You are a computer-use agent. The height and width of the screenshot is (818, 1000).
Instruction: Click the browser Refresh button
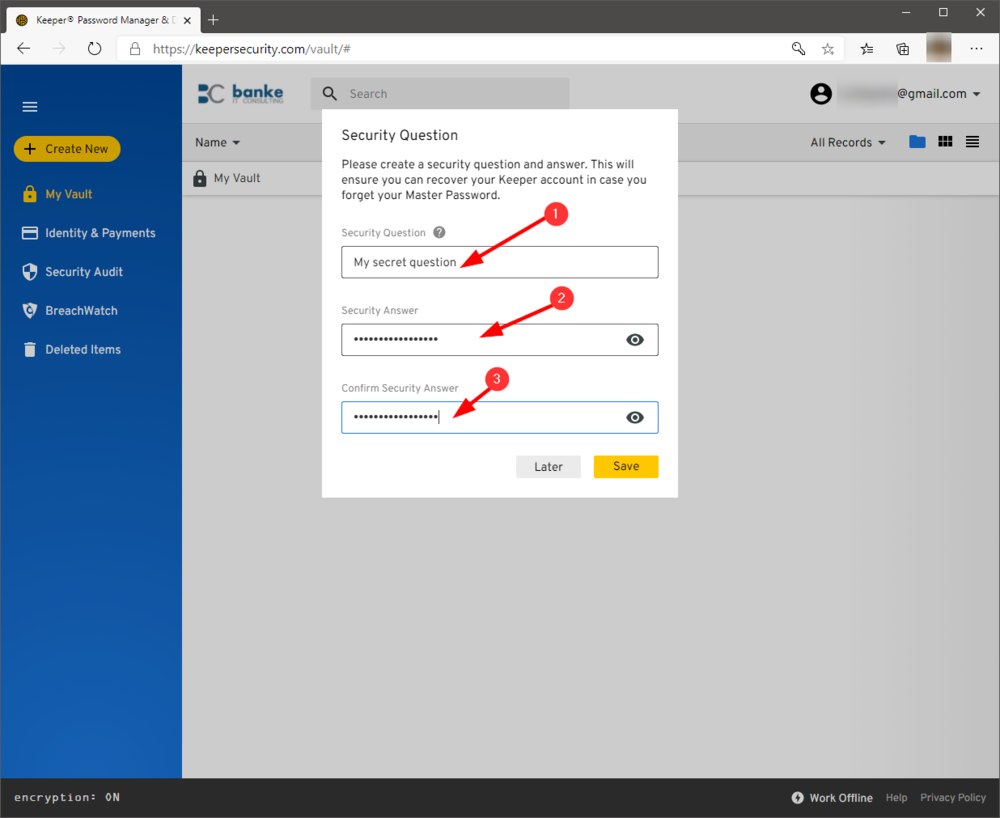pyautogui.click(x=94, y=48)
